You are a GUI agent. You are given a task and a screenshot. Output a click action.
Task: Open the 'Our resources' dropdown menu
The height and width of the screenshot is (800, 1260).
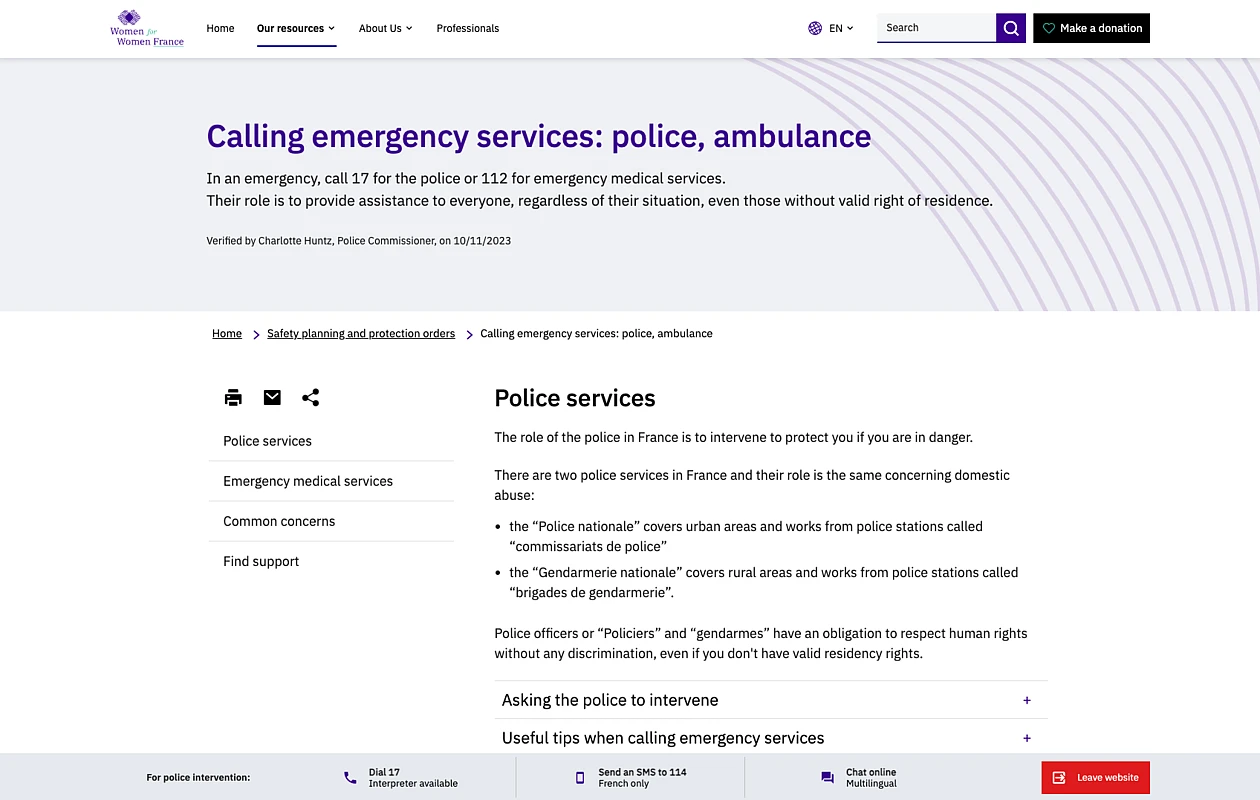pos(296,28)
